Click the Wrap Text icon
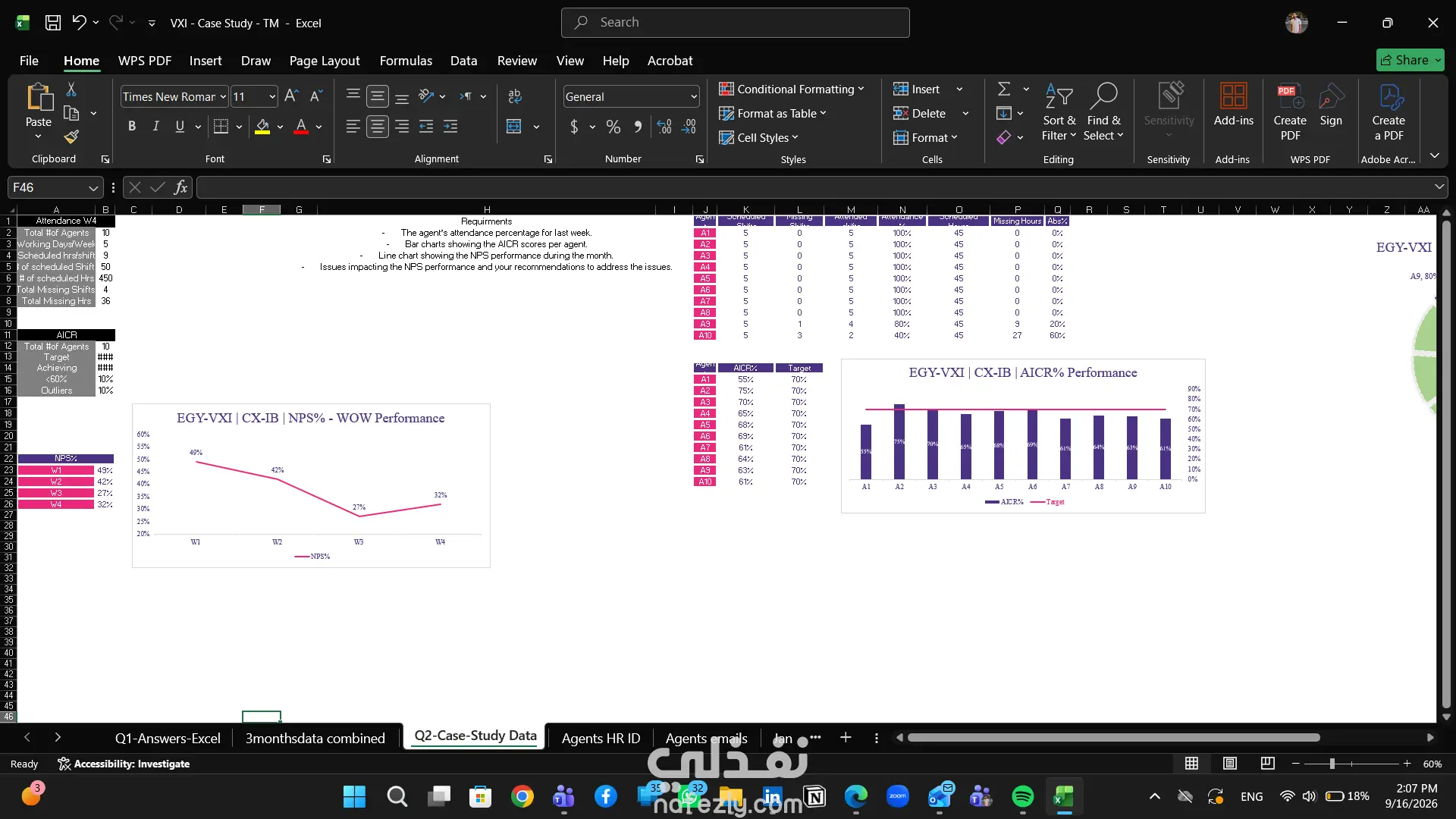 point(515,96)
